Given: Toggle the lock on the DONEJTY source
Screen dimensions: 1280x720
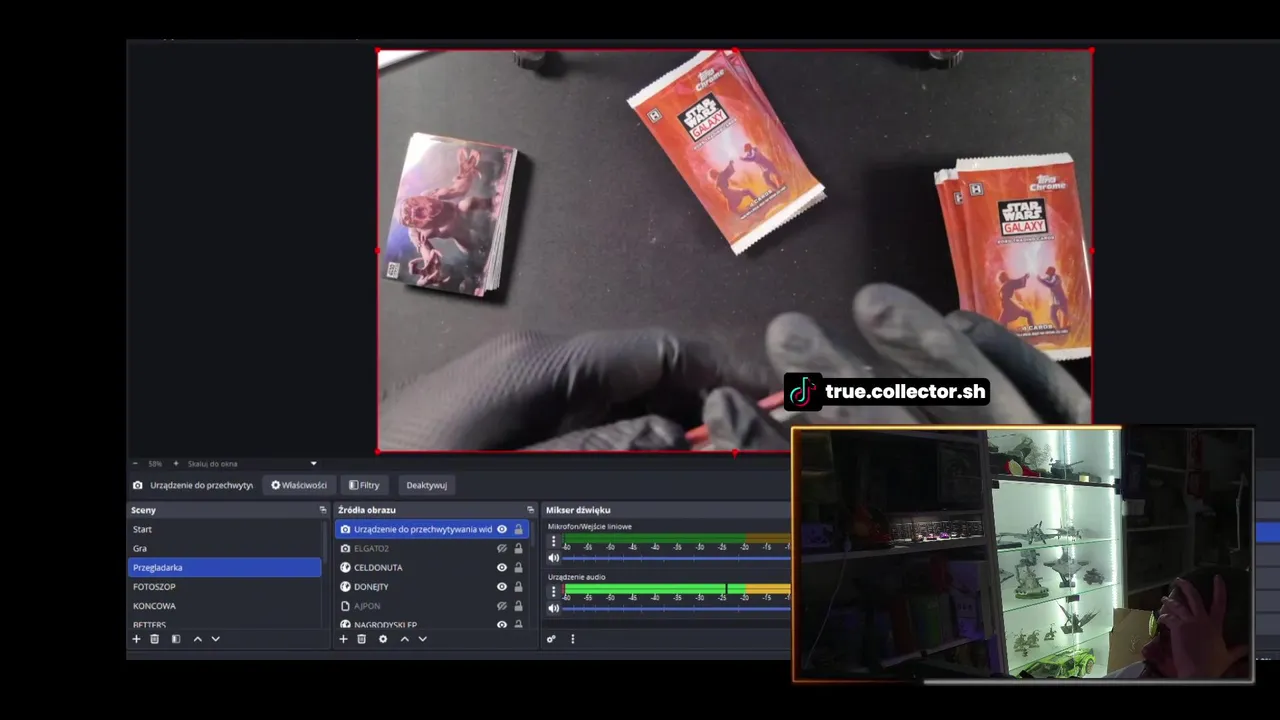Looking at the screenshot, I should click(x=518, y=586).
